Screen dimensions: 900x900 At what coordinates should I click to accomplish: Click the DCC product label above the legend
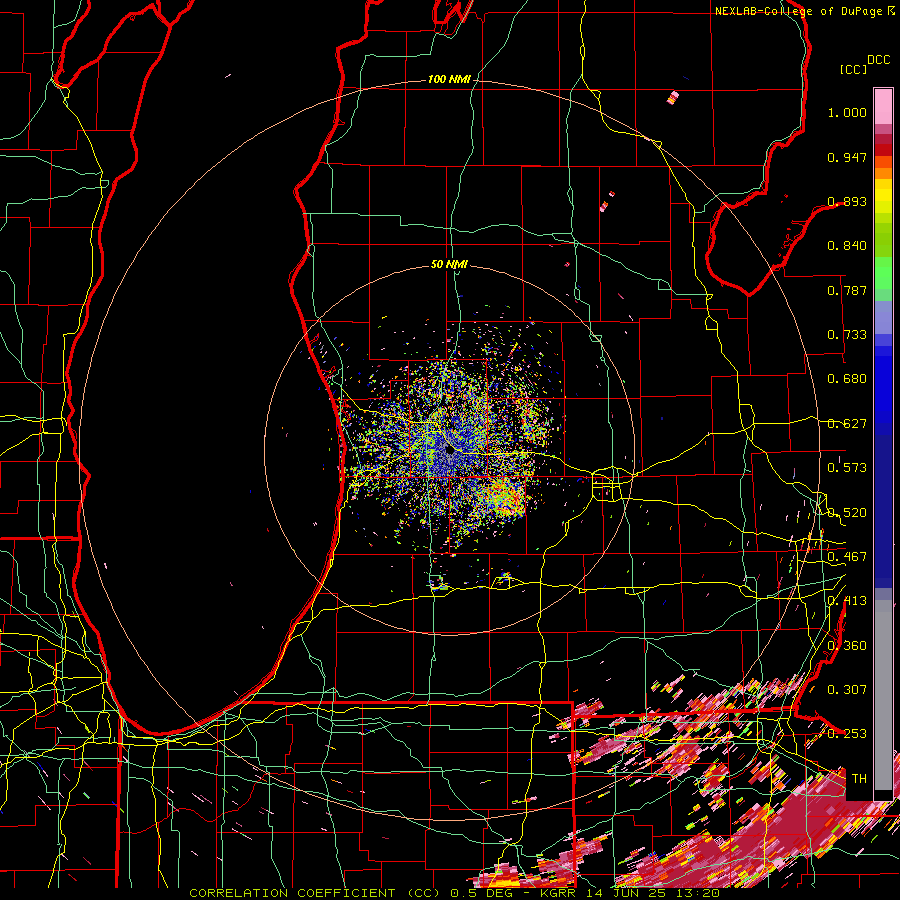(878, 60)
